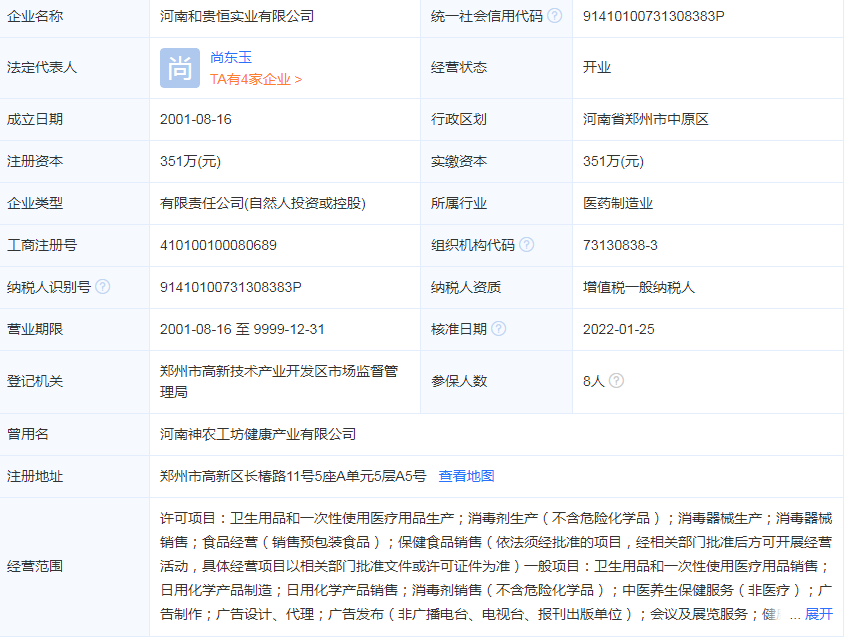This screenshot has width=857, height=640.
Task: Click the 企业名称 label
Action: tap(35, 16)
